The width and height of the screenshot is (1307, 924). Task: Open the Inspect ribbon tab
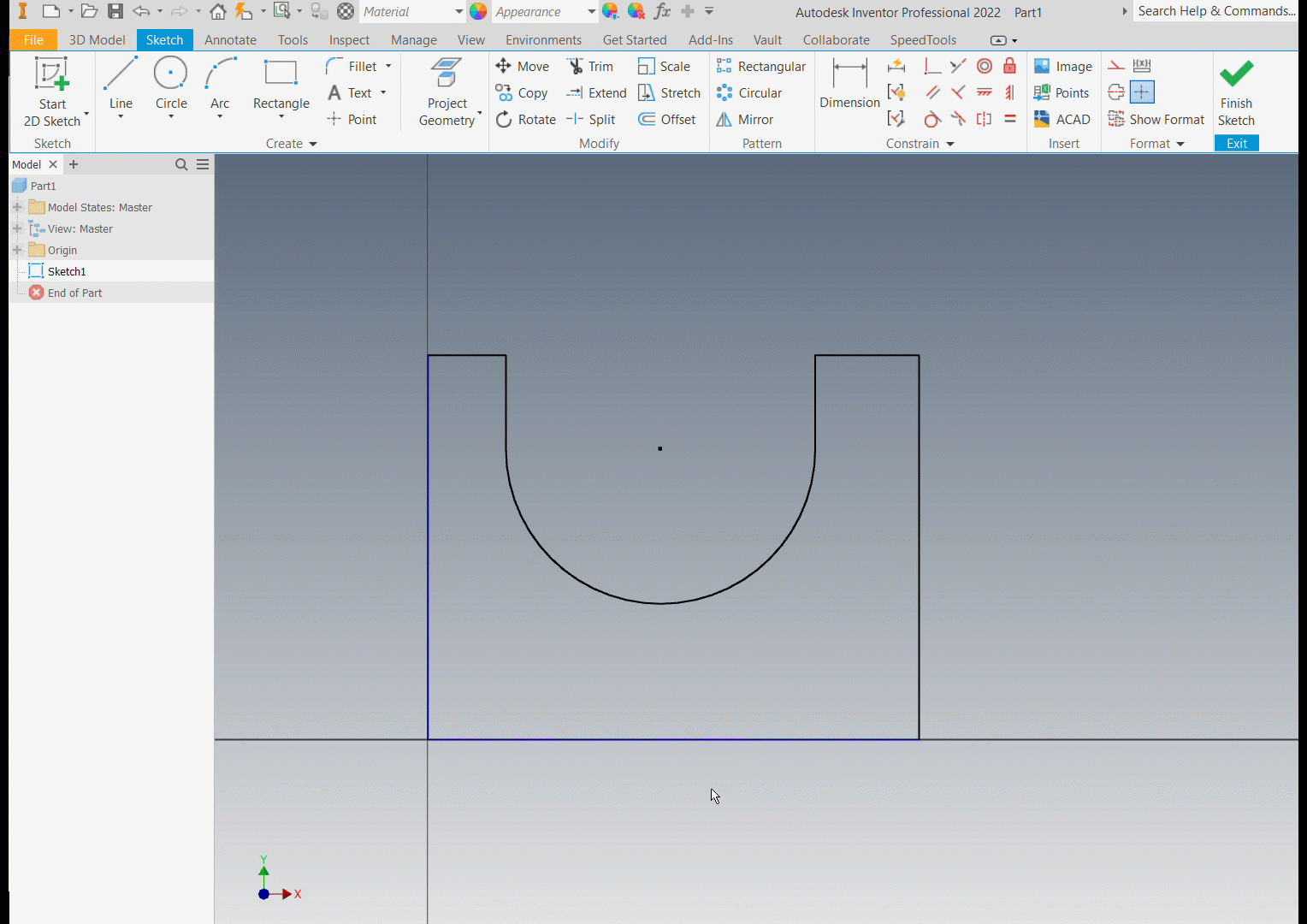coord(349,40)
